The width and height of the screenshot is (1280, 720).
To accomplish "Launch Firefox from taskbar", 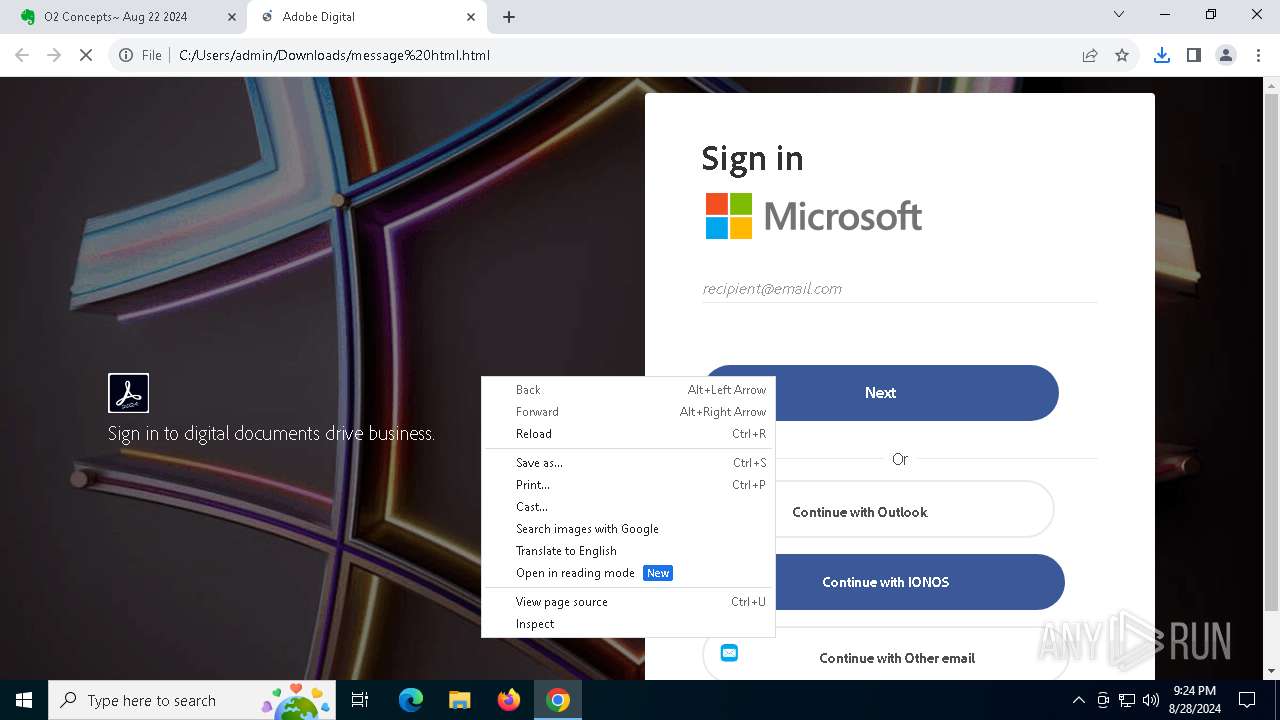I will pyautogui.click(x=508, y=700).
